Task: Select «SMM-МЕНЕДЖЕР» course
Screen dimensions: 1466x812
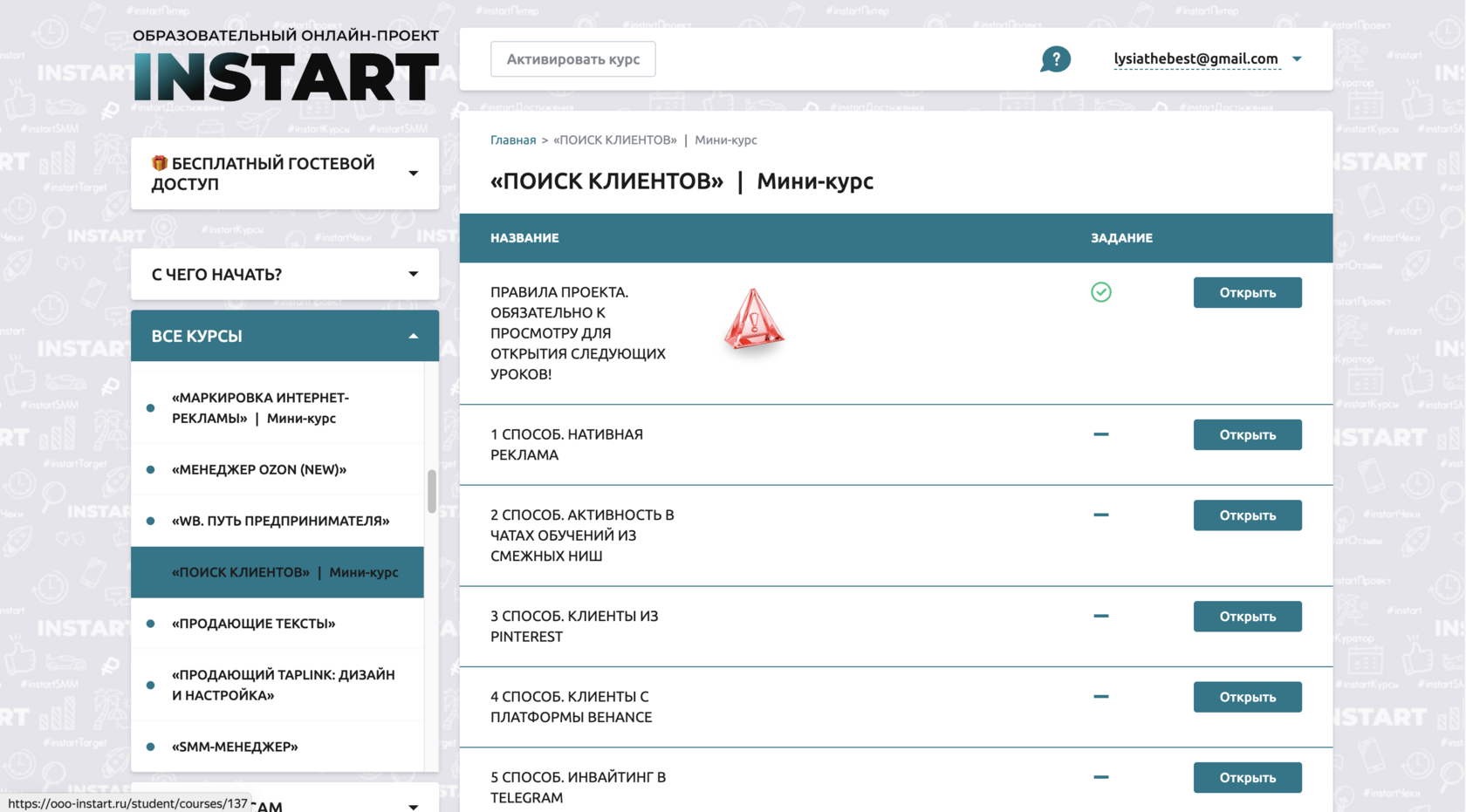Action: tap(277, 747)
